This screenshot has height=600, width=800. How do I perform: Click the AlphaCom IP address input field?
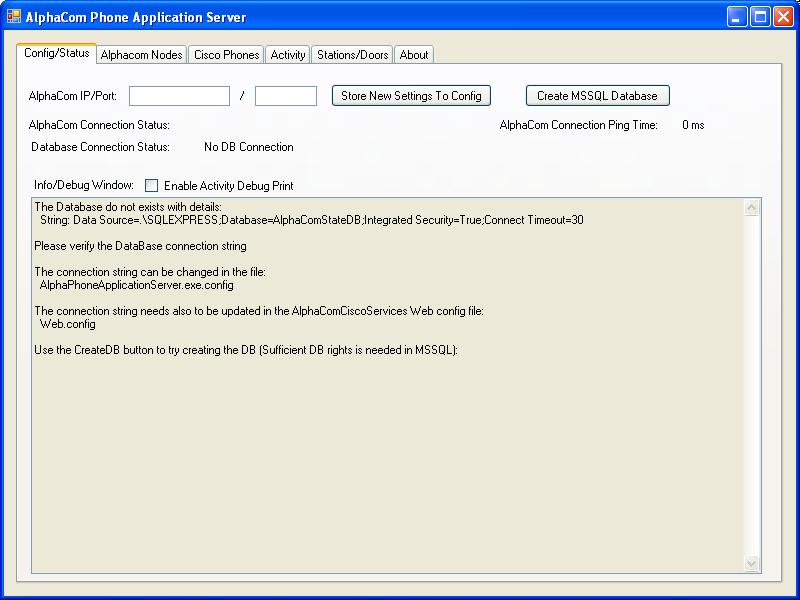(179, 96)
